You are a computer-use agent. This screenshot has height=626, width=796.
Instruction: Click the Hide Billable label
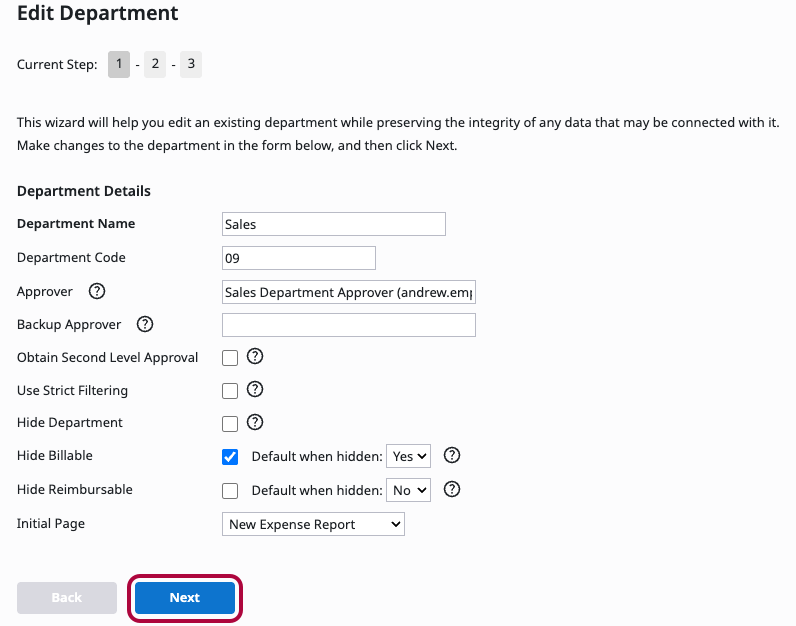(x=55, y=456)
